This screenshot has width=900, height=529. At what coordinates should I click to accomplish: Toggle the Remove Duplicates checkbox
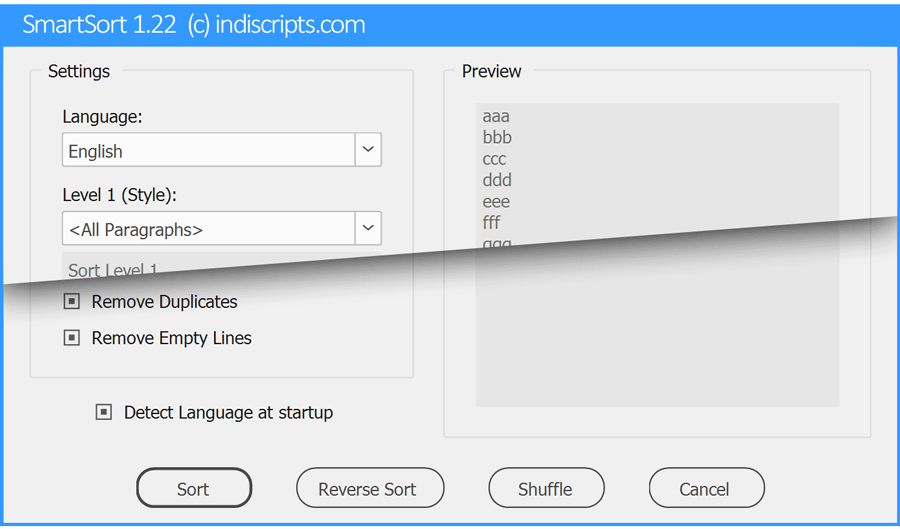coord(72,302)
